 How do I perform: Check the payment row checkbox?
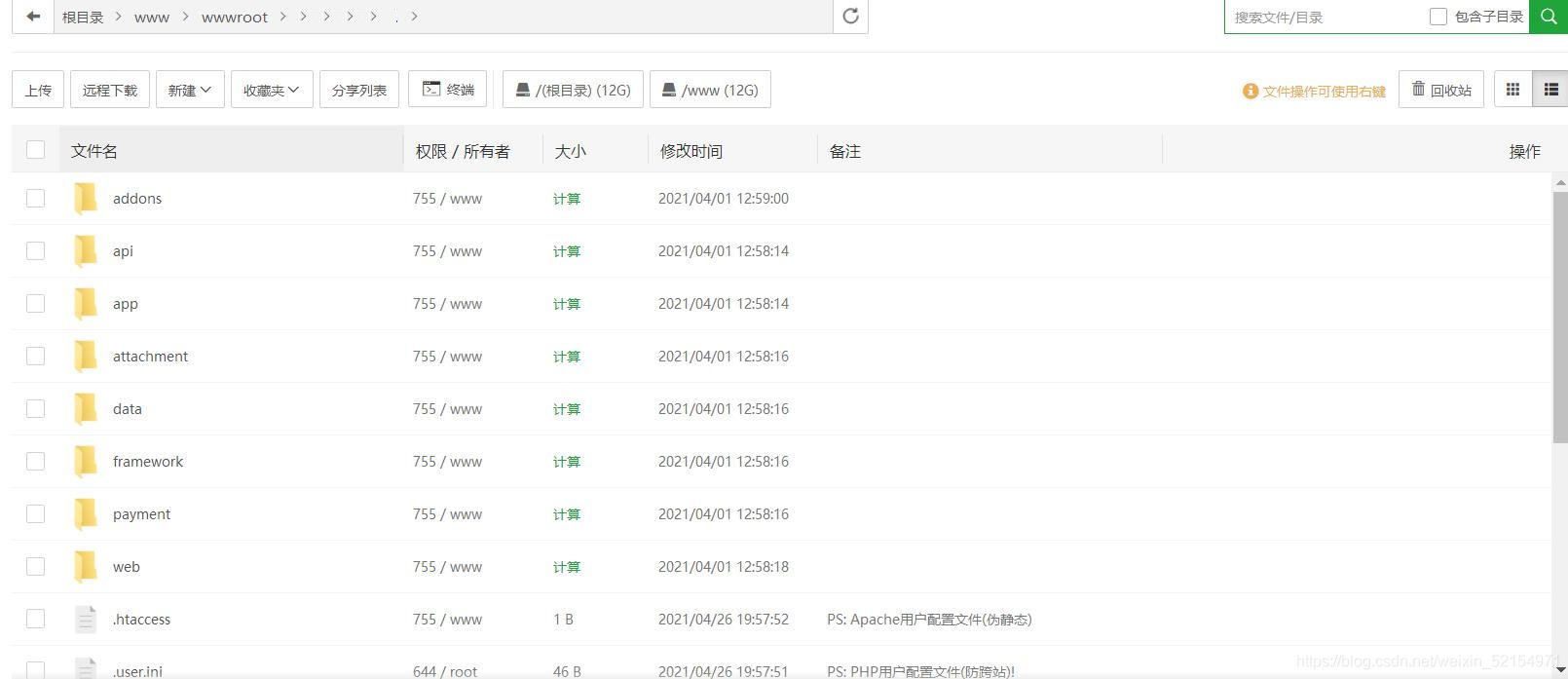(x=36, y=513)
